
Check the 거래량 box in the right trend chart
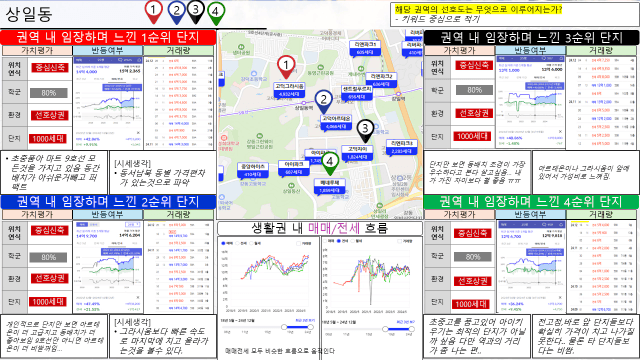[x=400, y=241]
